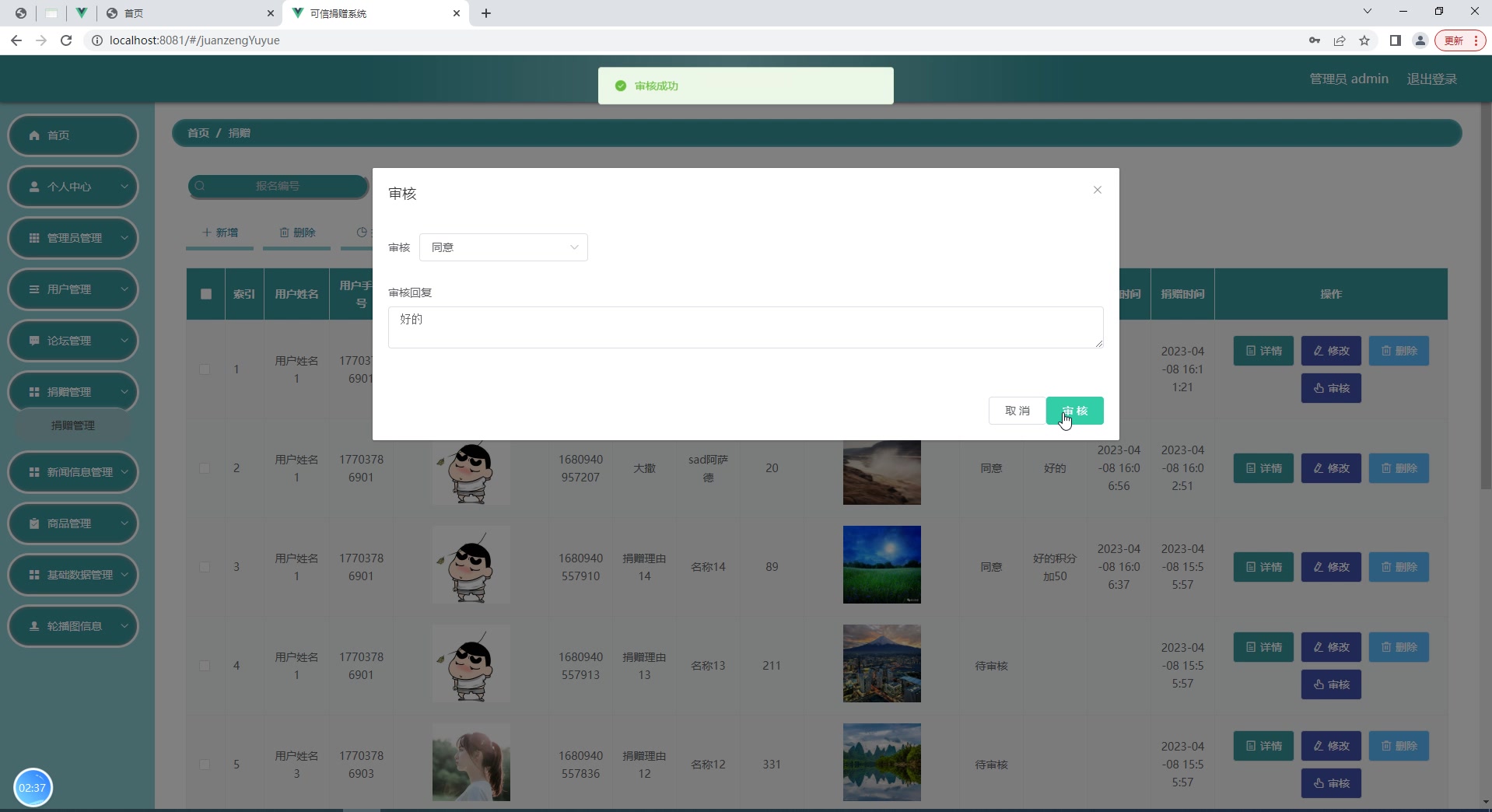Image resolution: width=1492 pixels, height=812 pixels.
Task: Click 退出登录 to log out
Action: click(x=1432, y=79)
